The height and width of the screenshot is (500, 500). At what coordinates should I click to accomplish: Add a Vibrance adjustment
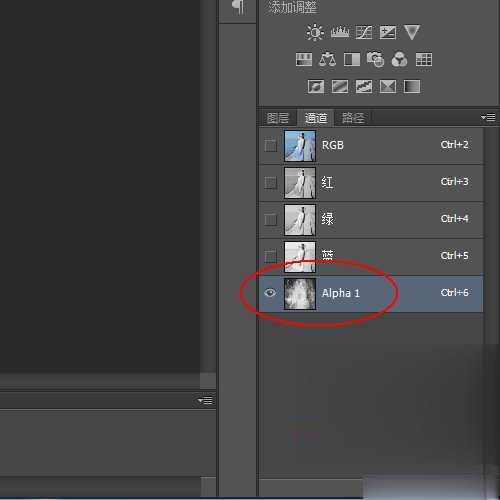pyautogui.click(x=412, y=32)
